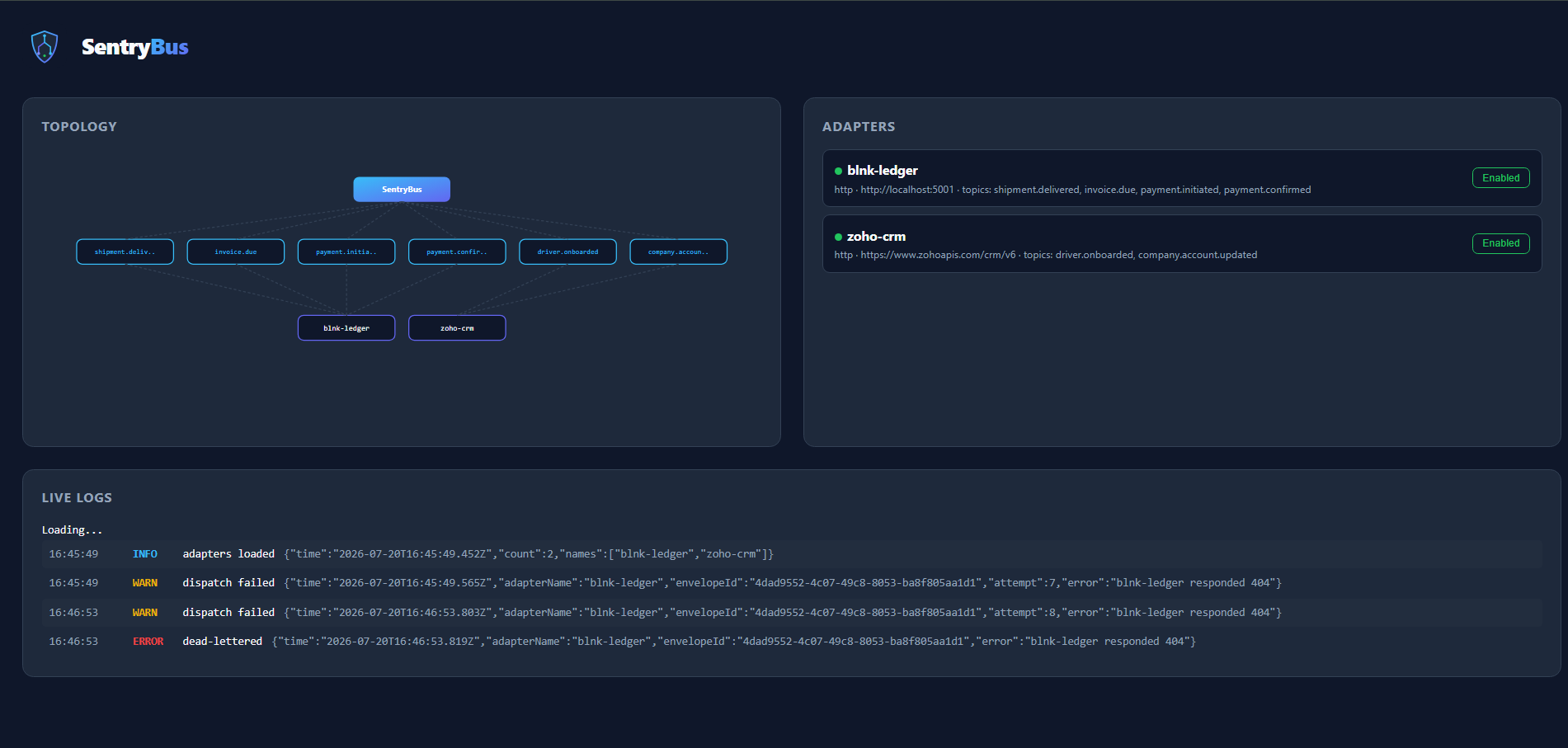The width and height of the screenshot is (1568, 748).
Task: Click the ADAPTERS panel heading
Action: (859, 126)
